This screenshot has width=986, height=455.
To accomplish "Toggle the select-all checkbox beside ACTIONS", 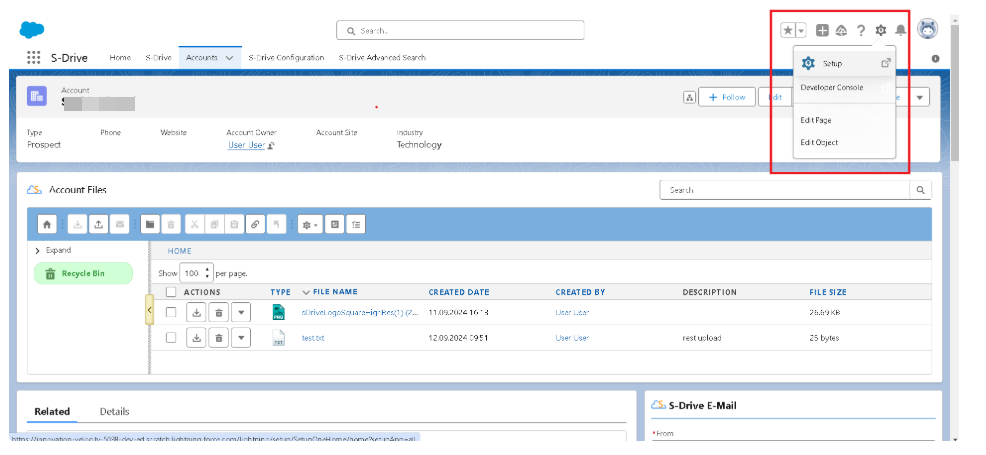I will (x=171, y=292).
